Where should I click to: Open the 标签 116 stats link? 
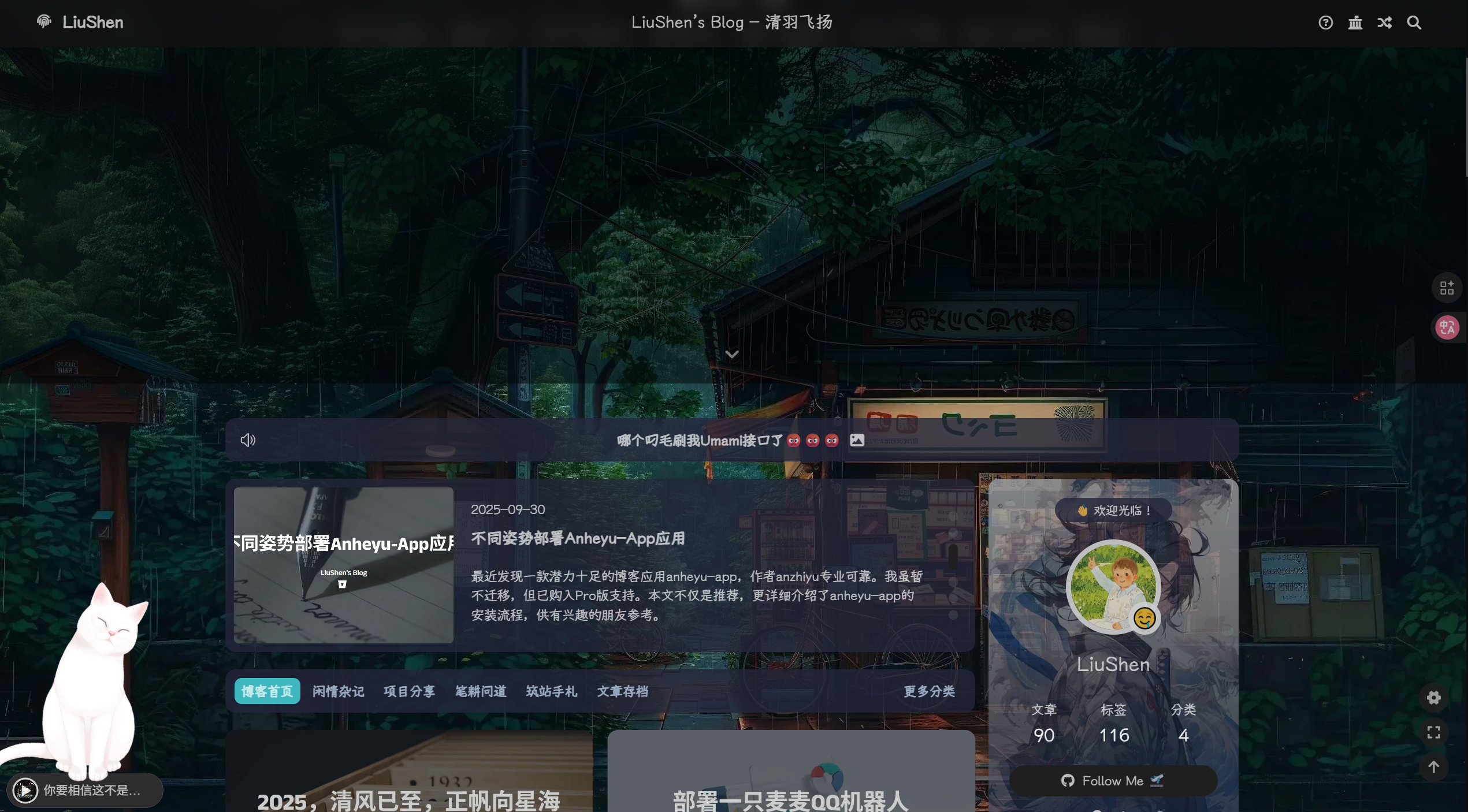click(1113, 723)
